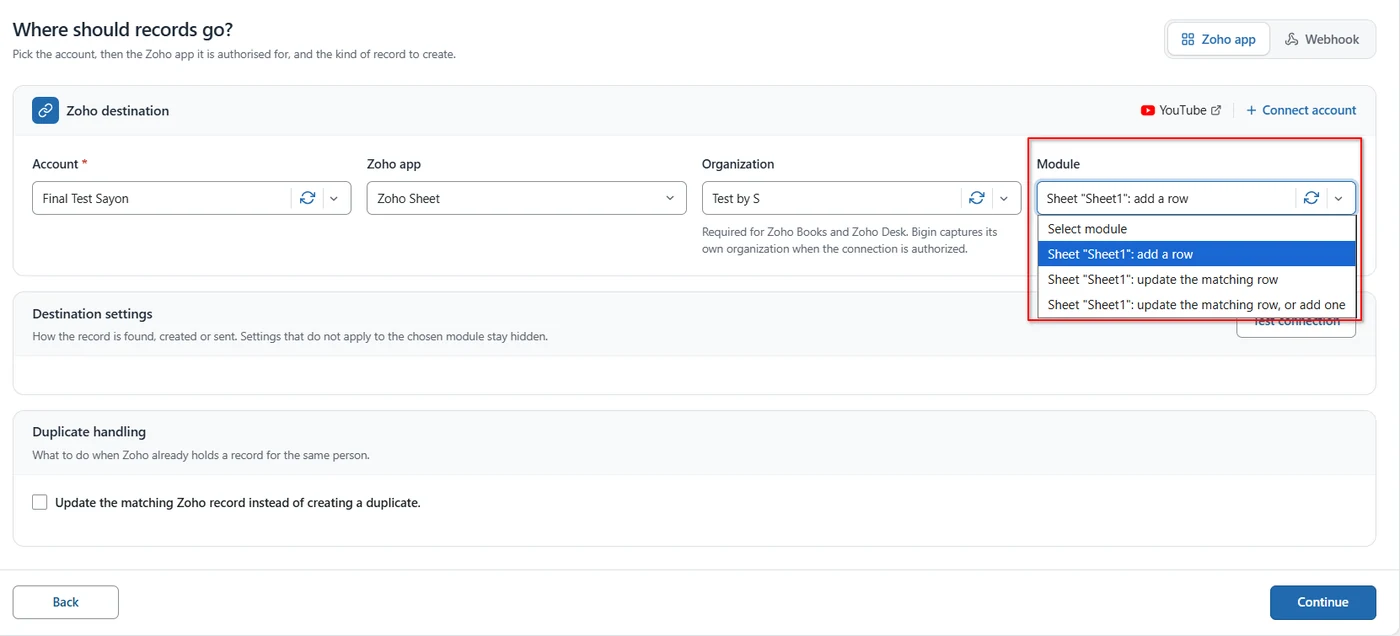The width and height of the screenshot is (1400, 636).
Task: Click Connect account link
Action: [1301, 110]
